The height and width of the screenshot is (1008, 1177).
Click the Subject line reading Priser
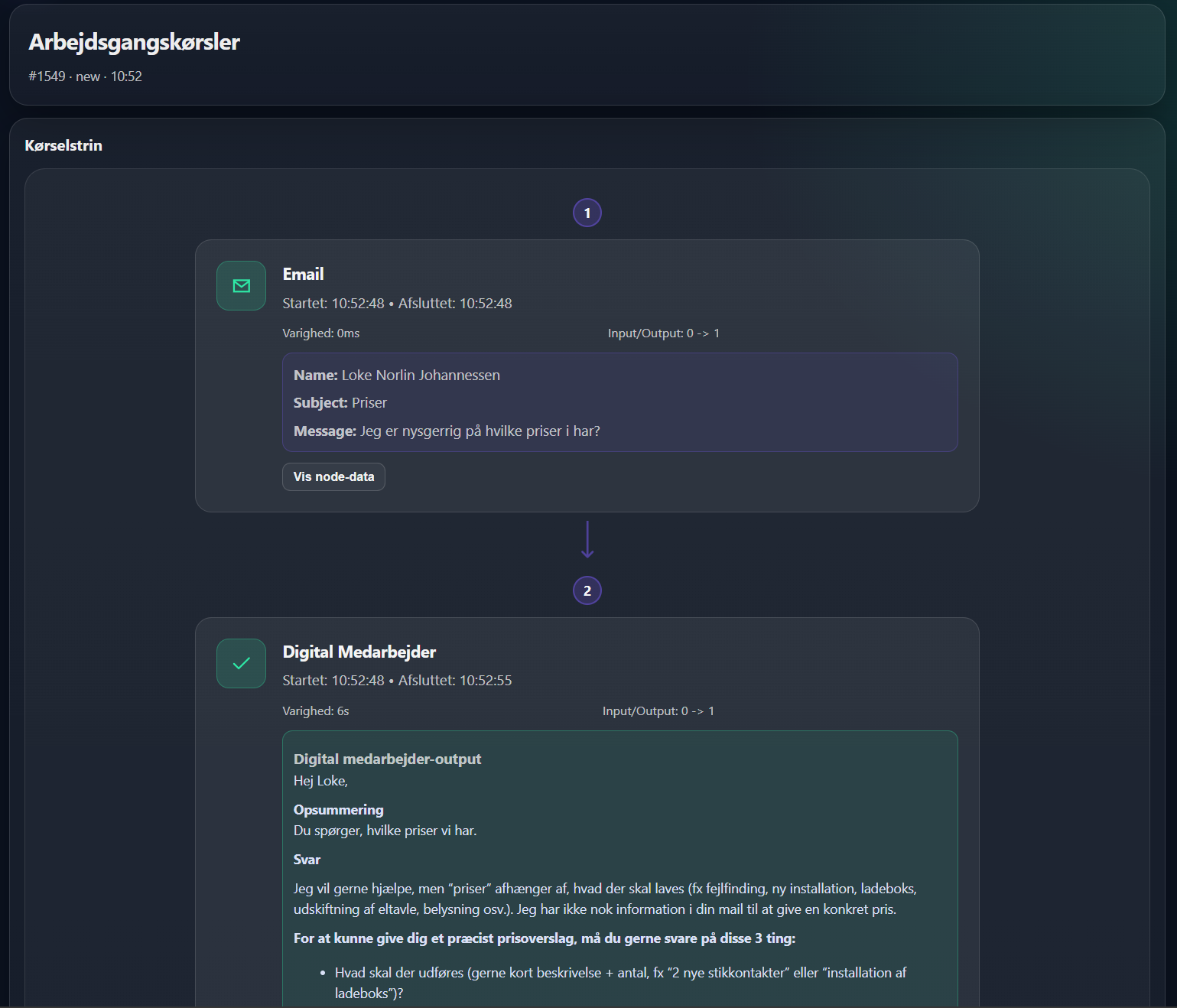pos(340,403)
